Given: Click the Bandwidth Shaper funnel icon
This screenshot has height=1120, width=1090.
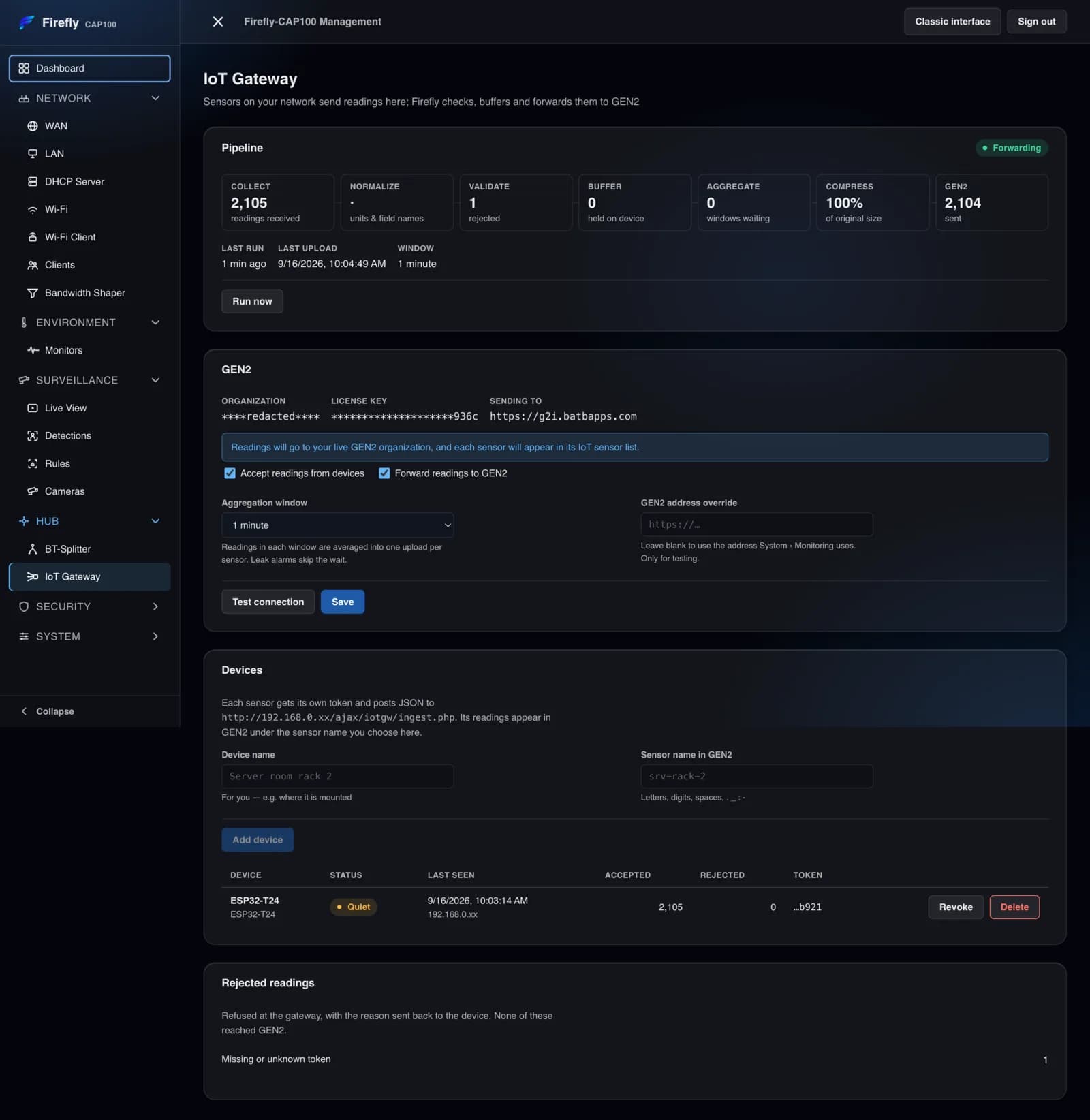Looking at the screenshot, I should (33, 293).
